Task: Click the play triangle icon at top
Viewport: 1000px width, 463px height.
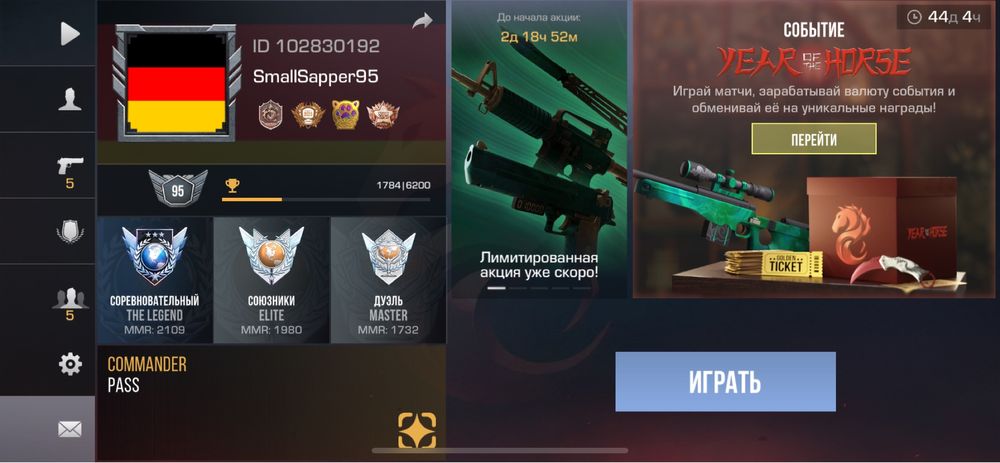Action: 70,33
